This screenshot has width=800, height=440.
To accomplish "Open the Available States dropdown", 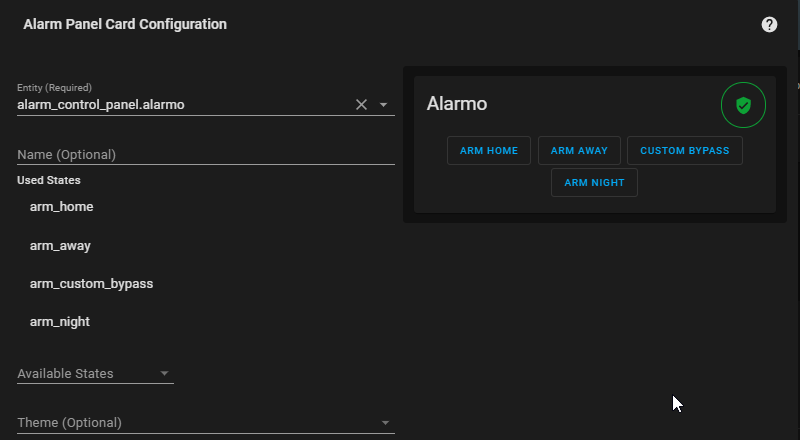I will point(95,374).
